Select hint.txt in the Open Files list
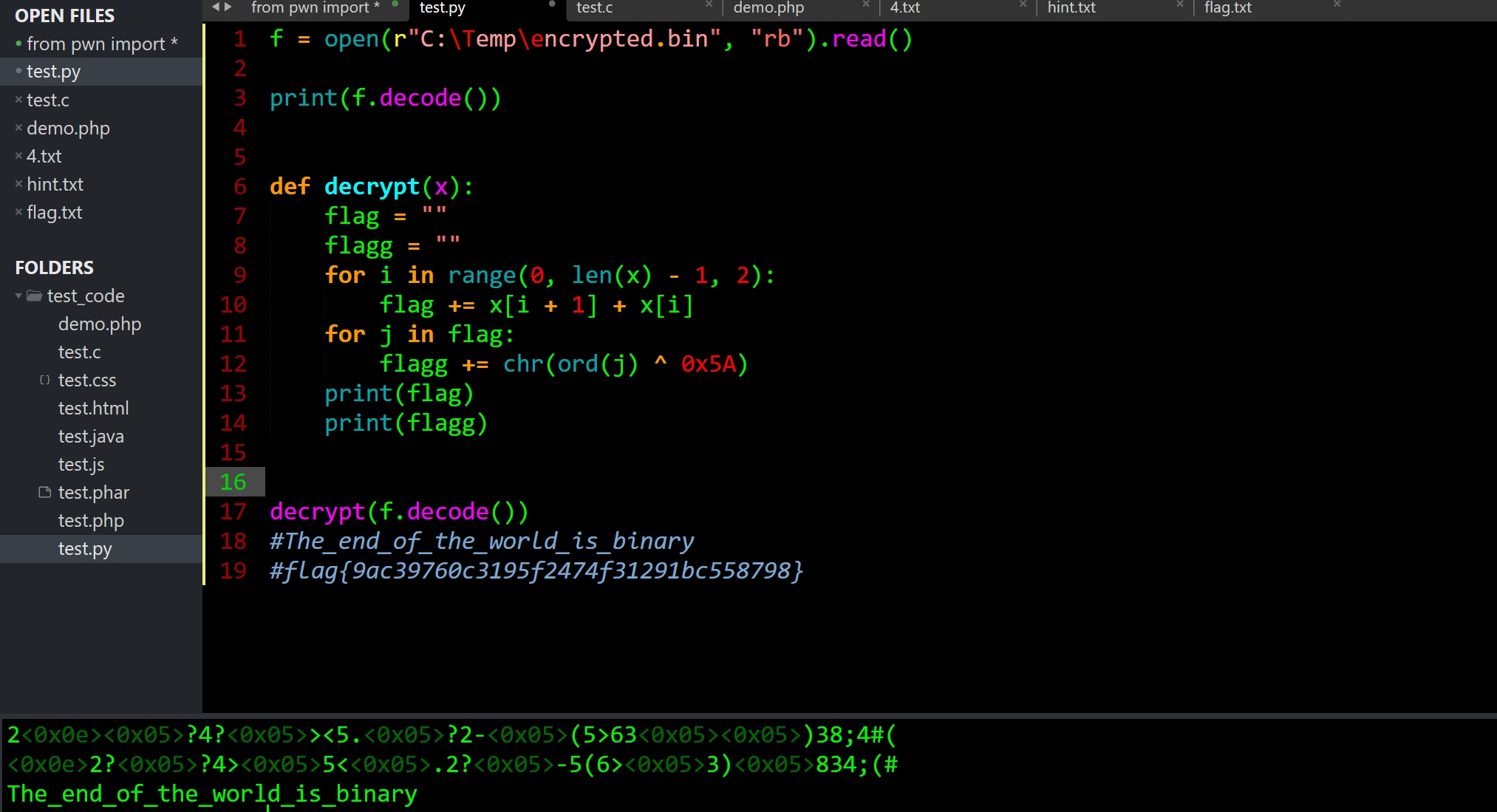Viewport: 1497px width, 812px height. point(55,185)
